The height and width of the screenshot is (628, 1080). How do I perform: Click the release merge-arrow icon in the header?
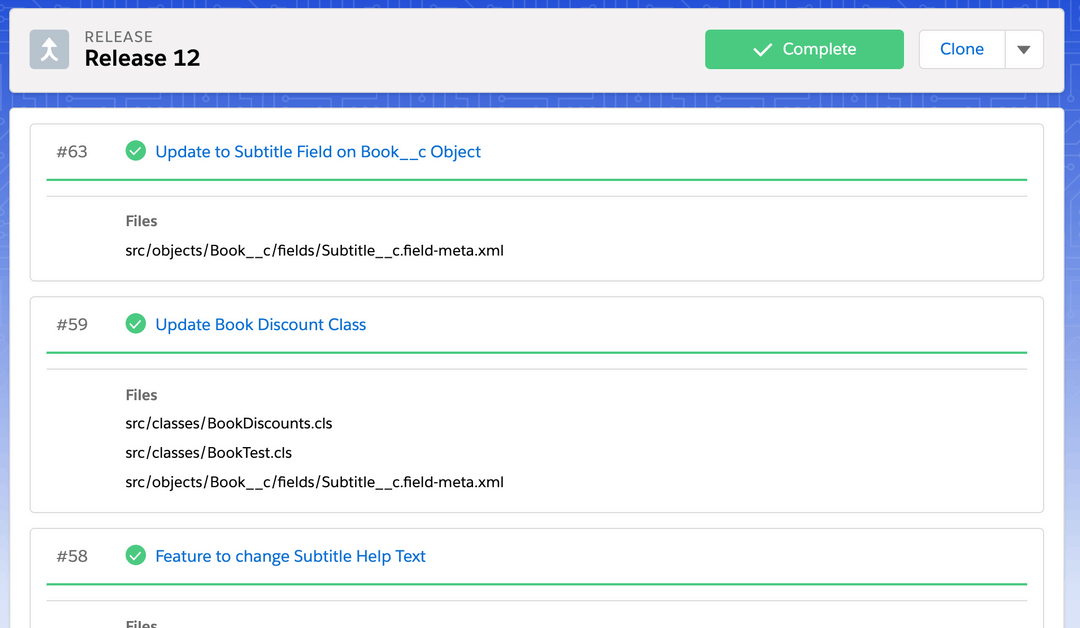[48, 48]
